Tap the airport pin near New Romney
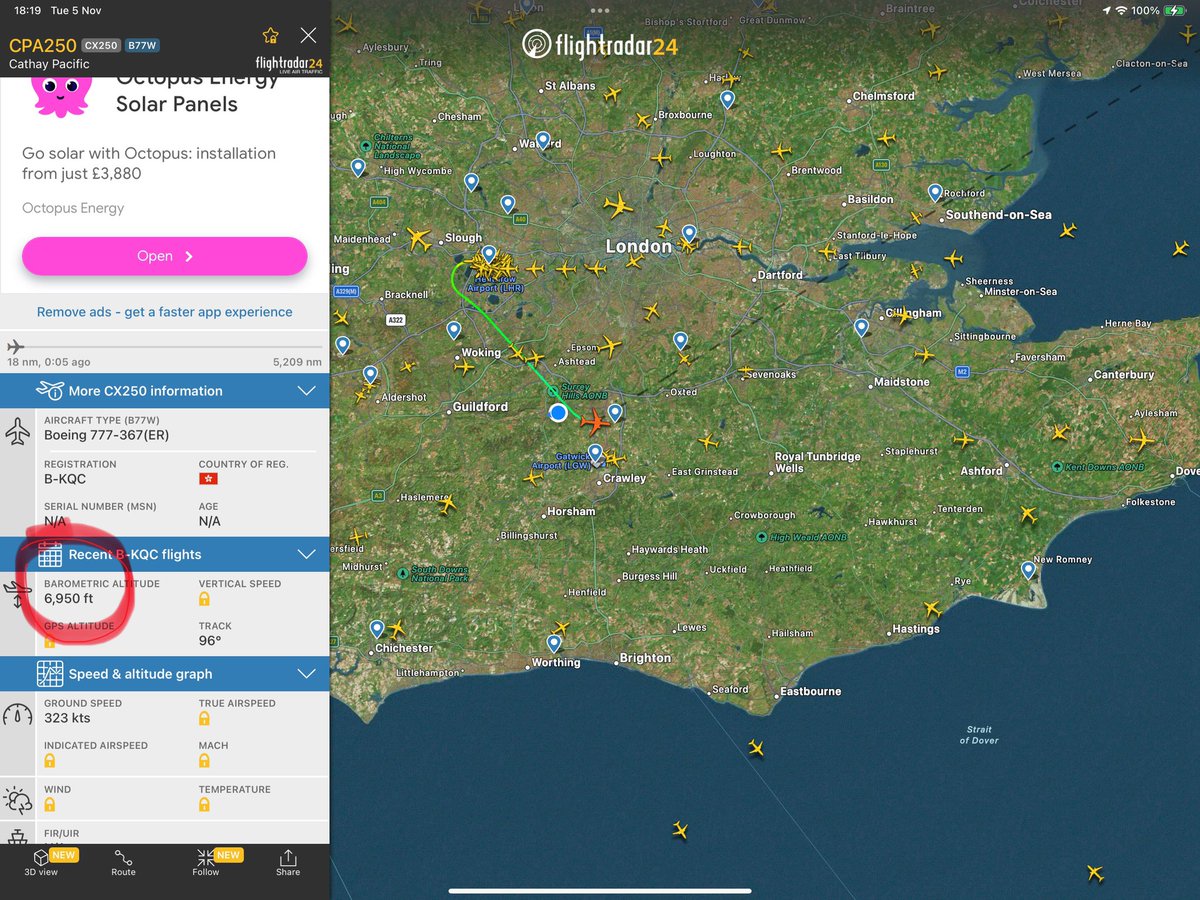 tap(1028, 570)
